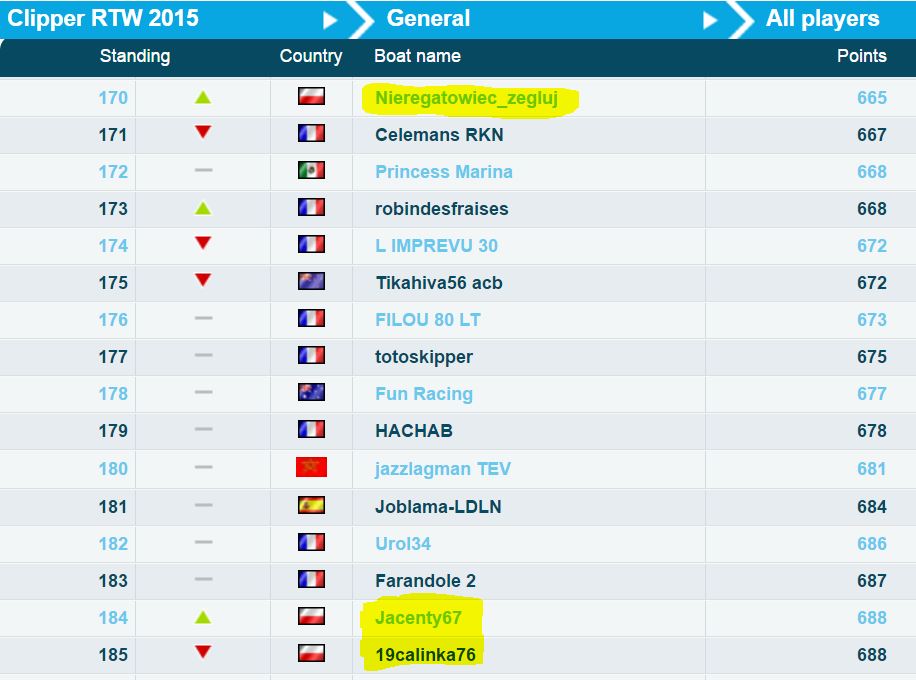Click the Poland flag for Jacenty67
This screenshot has width=916, height=680.
coord(311,616)
